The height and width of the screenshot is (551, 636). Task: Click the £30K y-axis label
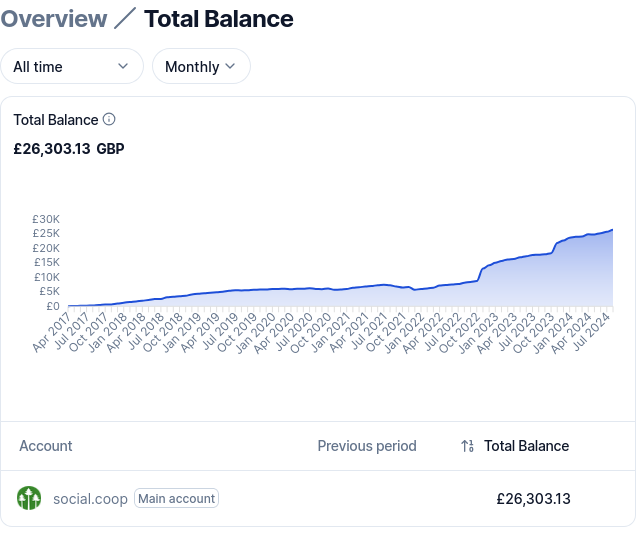[46, 219]
